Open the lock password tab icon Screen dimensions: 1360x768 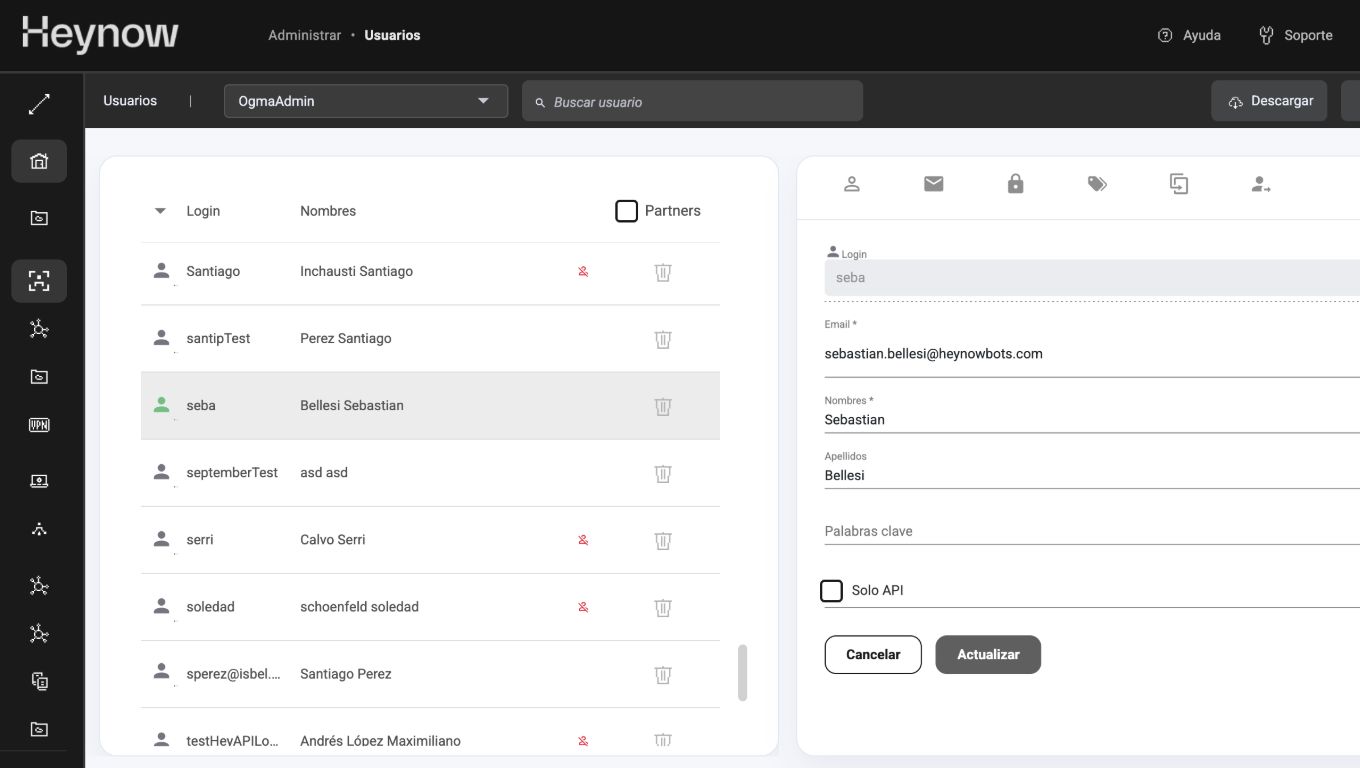pyautogui.click(x=1015, y=184)
